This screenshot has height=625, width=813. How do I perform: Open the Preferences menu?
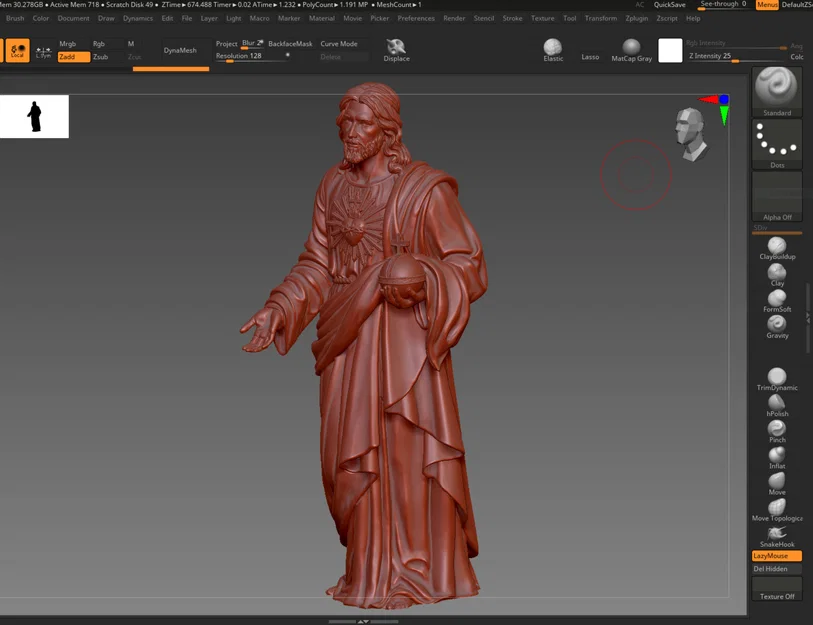[x=416, y=18]
